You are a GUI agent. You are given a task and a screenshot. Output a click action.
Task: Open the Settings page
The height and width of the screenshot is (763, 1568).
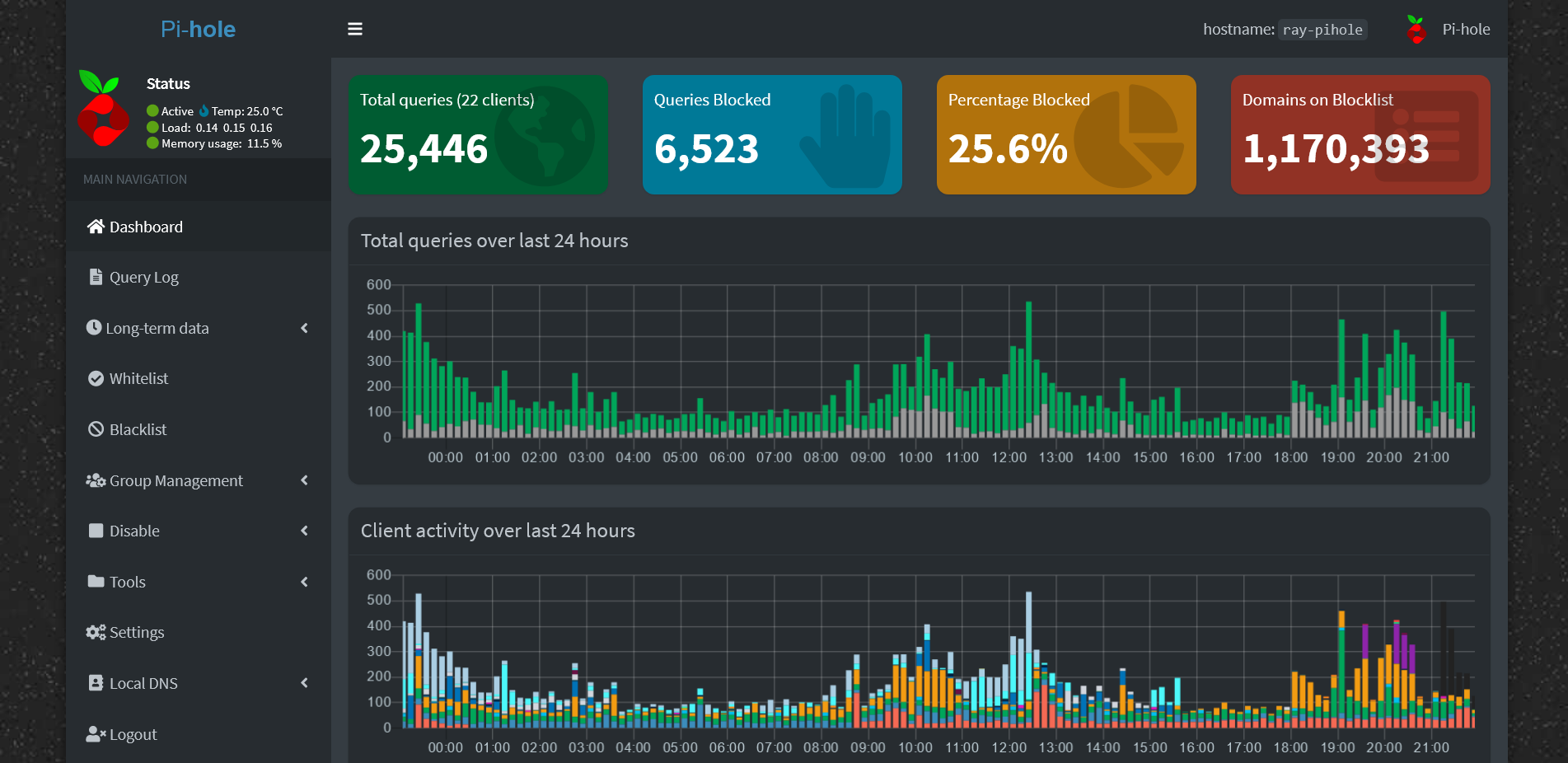199,632
